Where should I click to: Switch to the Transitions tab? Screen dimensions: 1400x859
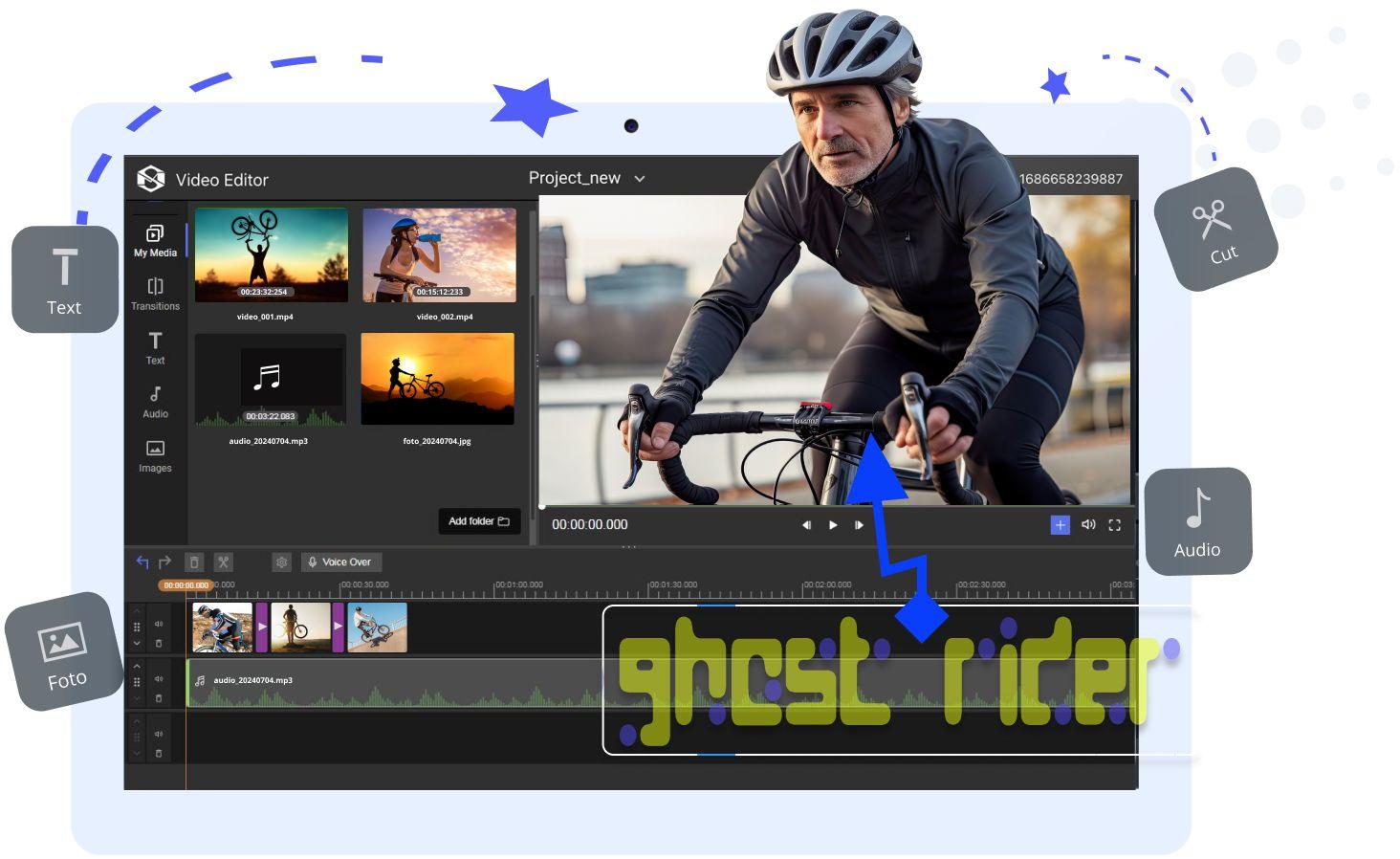click(x=155, y=294)
